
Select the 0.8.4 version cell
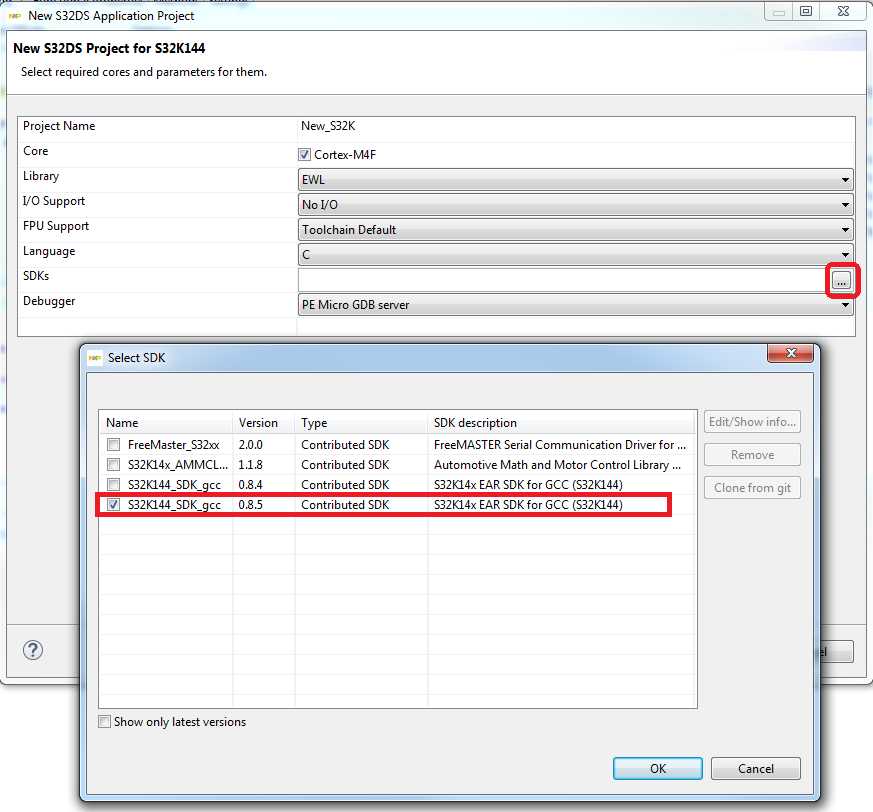pyautogui.click(x=251, y=485)
